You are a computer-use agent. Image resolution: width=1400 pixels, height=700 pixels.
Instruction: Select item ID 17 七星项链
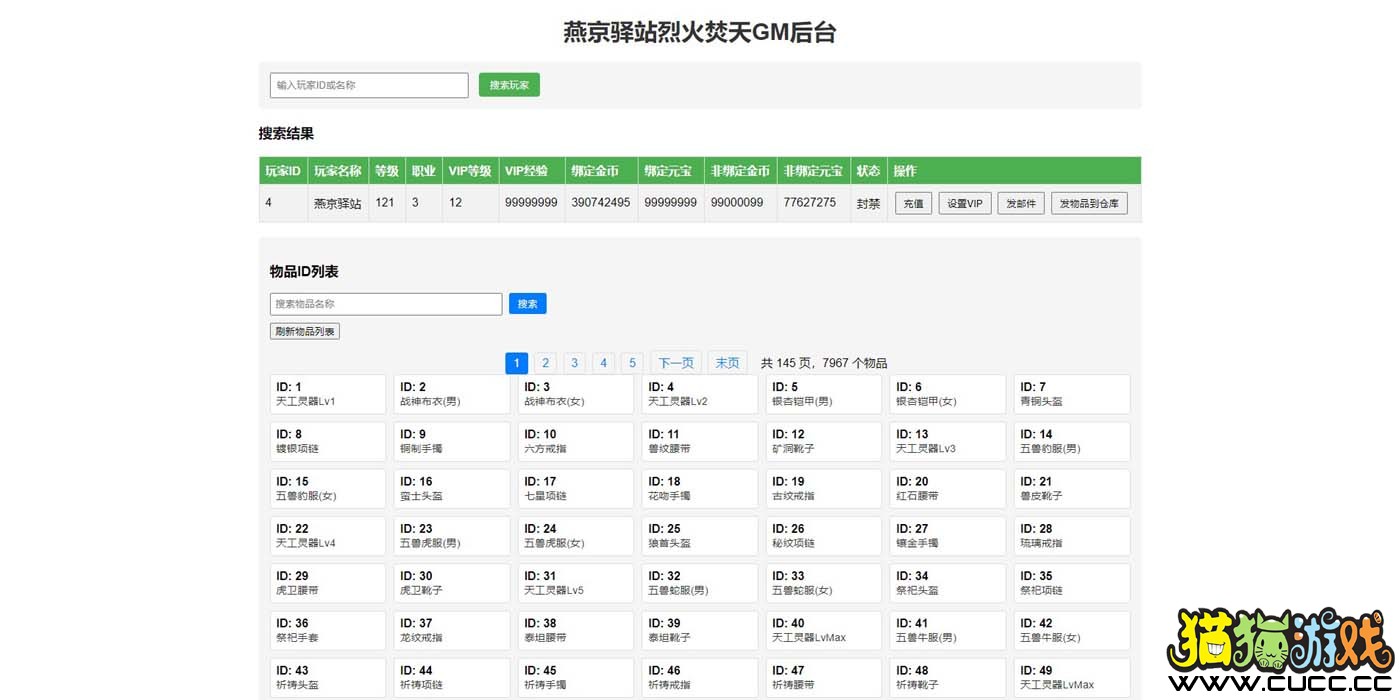[x=576, y=489]
